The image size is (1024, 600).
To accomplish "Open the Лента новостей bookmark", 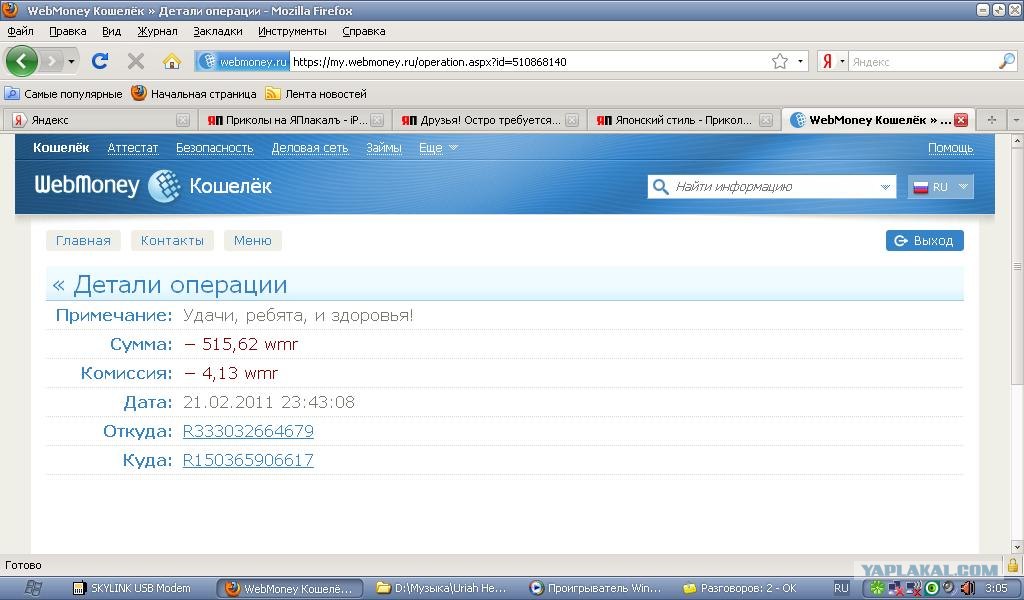I will click(x=316, y=94).
